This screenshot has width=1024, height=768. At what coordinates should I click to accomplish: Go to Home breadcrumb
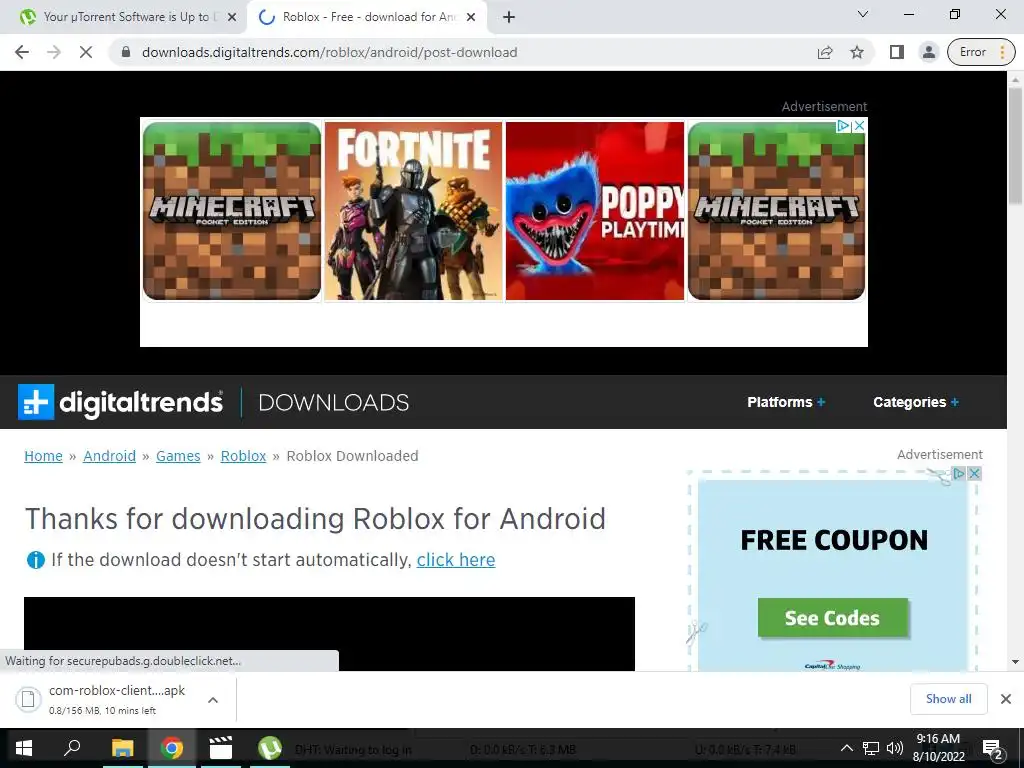tap(43, 456)
